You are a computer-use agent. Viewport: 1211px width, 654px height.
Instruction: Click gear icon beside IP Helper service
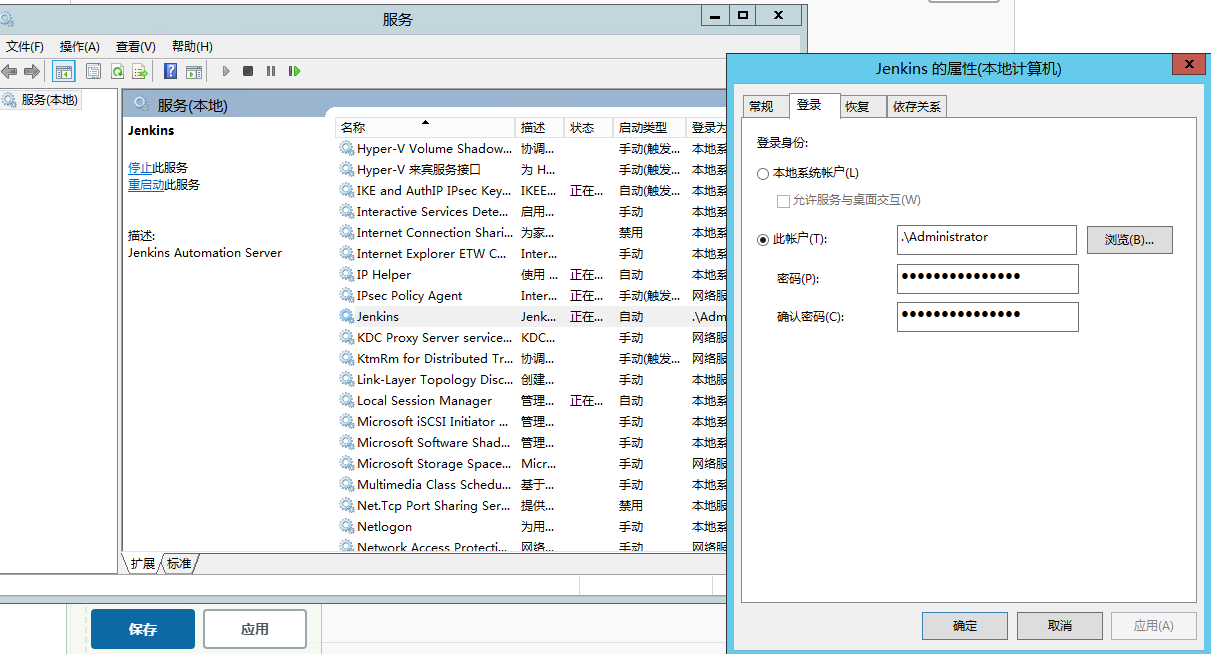[347, 274]
